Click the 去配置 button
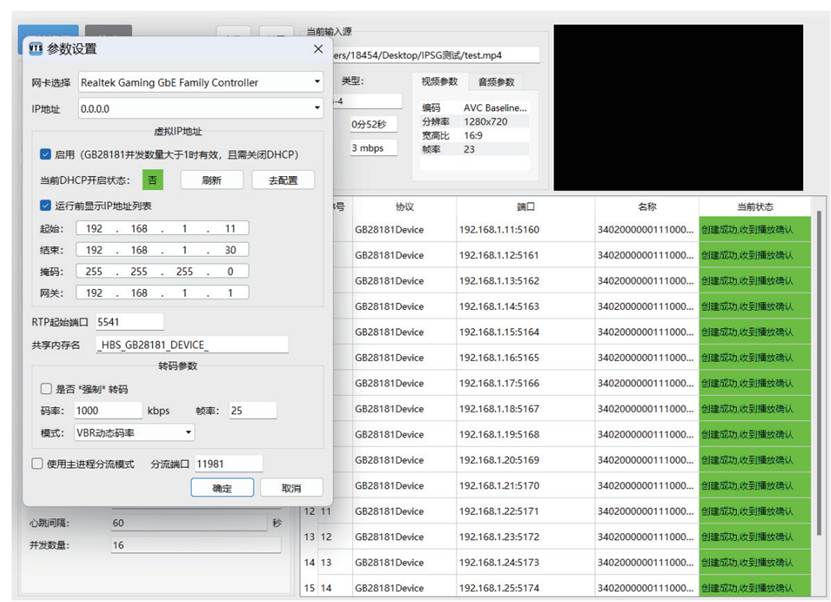This screenshot has height=602, width=831. pyautogui.click(x=283, y=180)
